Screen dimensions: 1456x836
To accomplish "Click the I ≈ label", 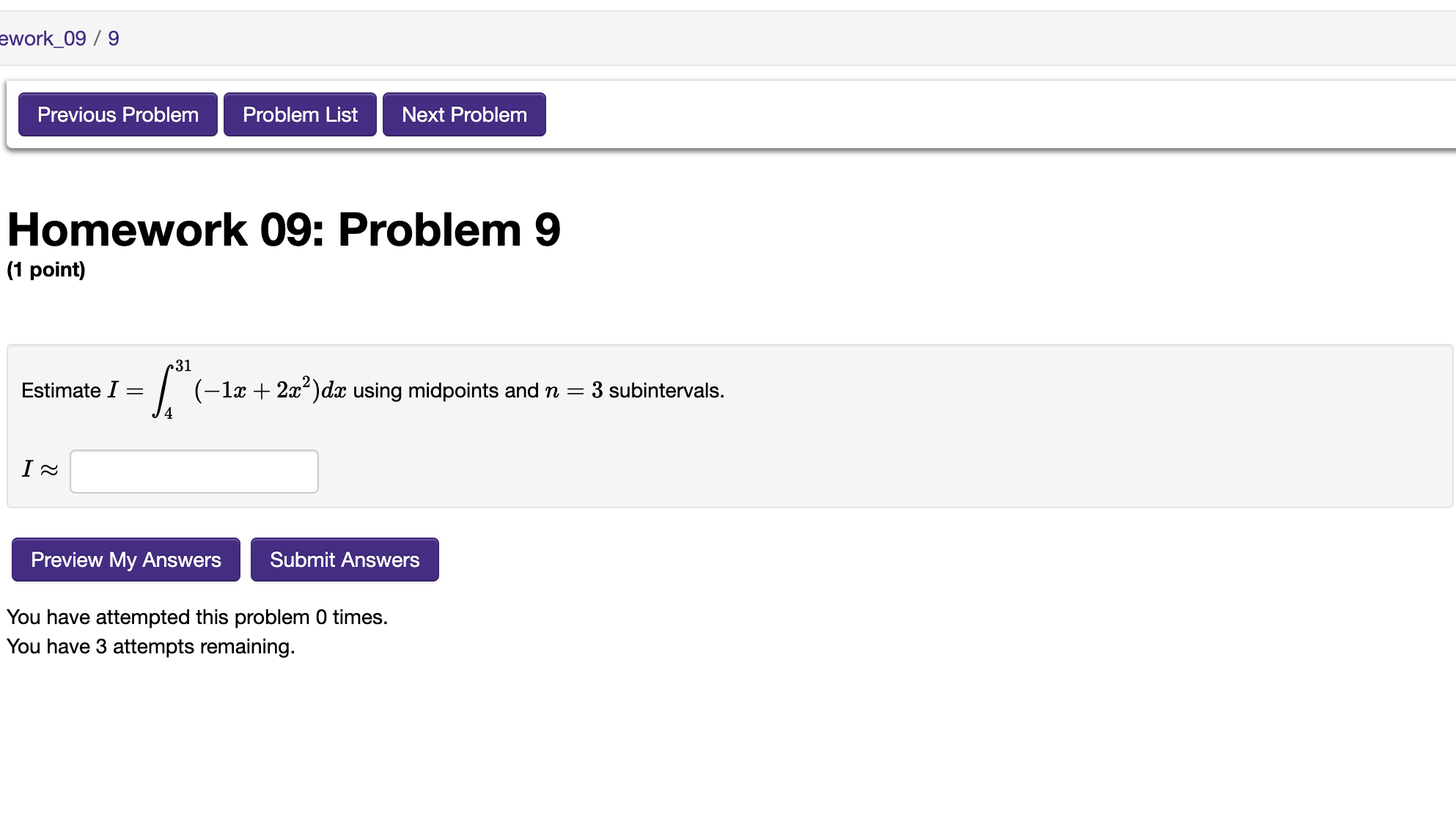I will pyautogui.click(x=39, y=470).
